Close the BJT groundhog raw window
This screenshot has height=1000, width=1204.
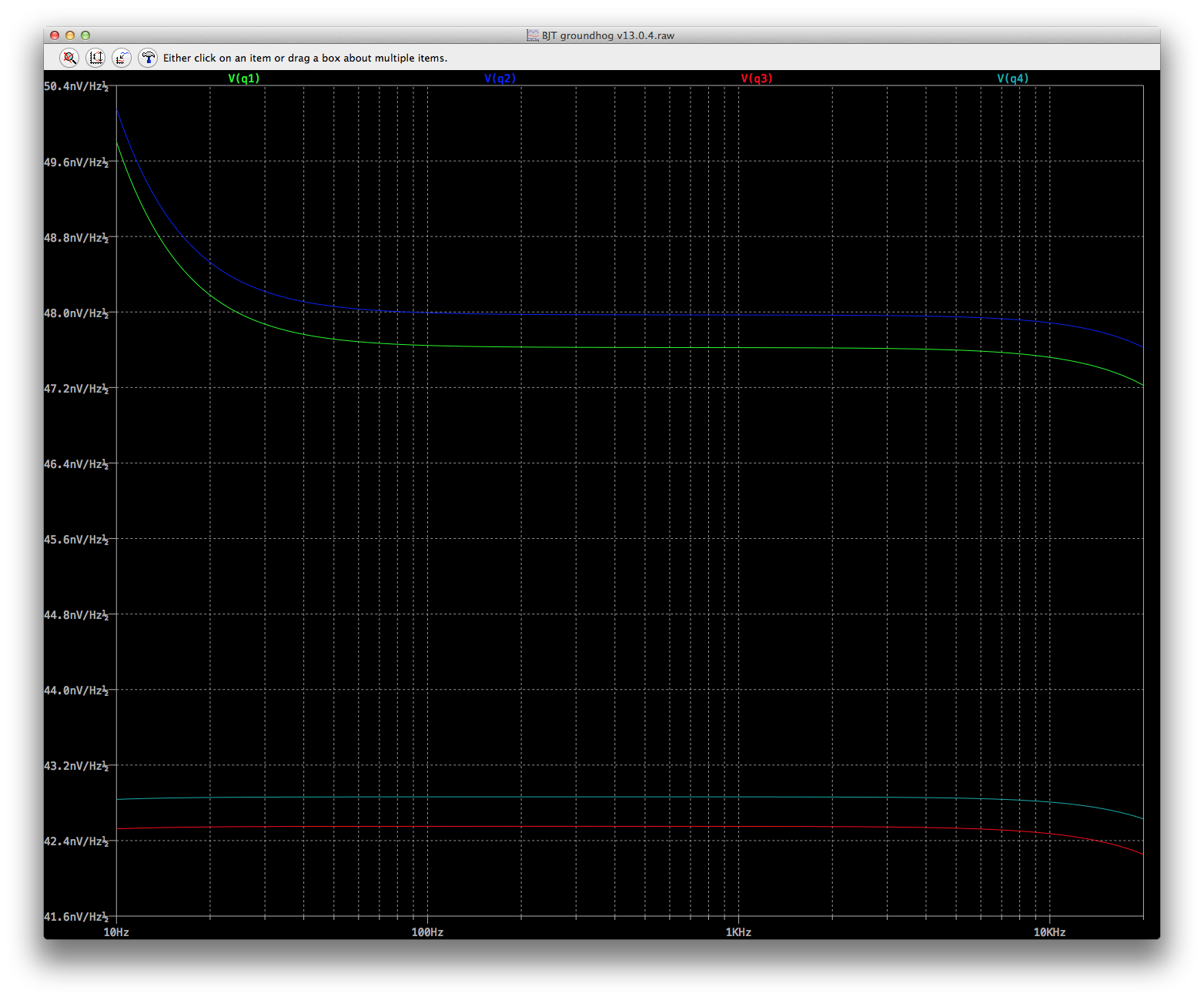point(55,35)
